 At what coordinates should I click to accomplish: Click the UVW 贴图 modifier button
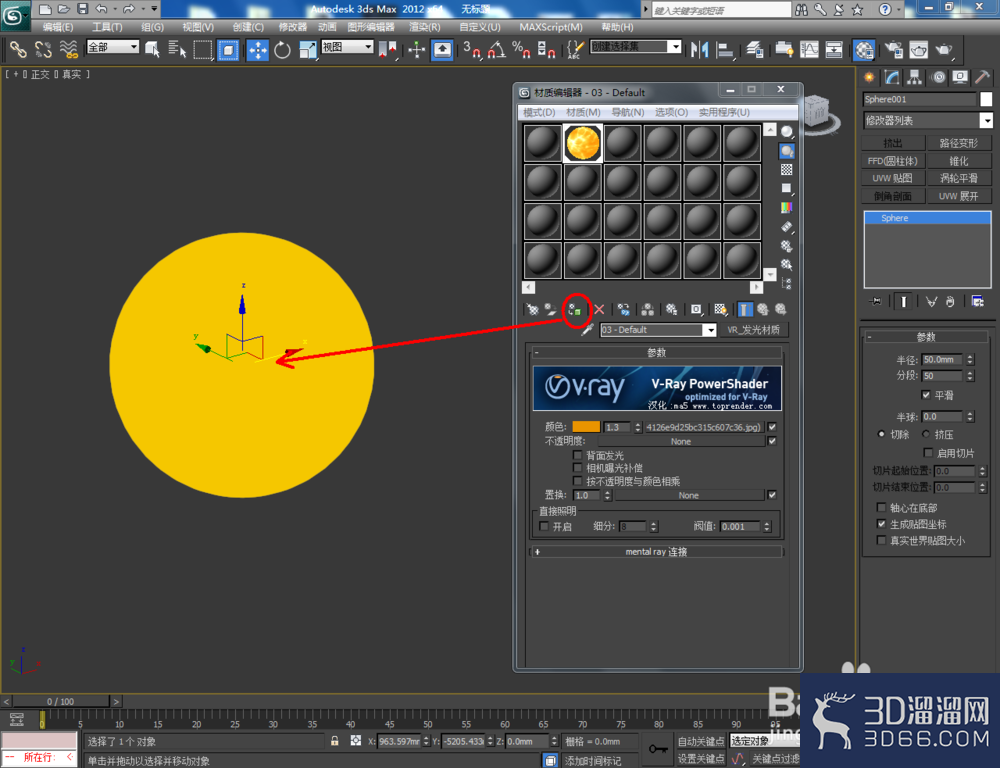click(893, 178)
